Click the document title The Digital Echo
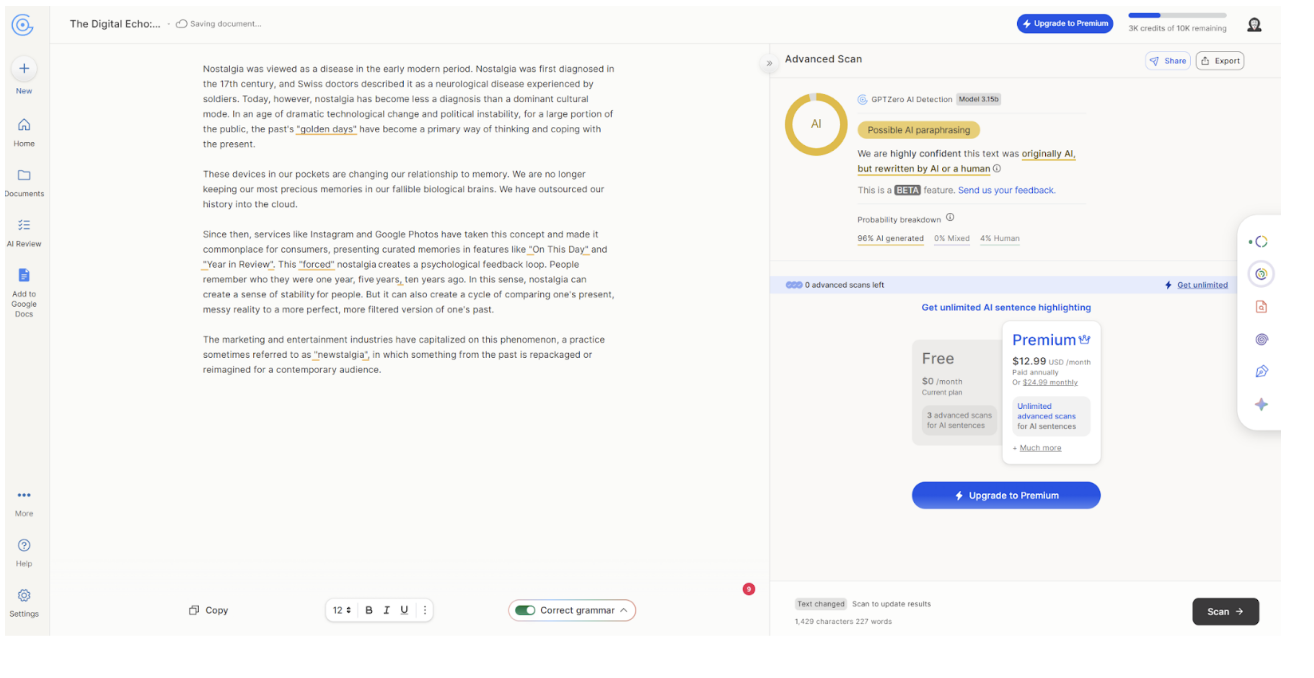Image resolution: width=1314 pixels, height=678 pixels. [115, 24]
